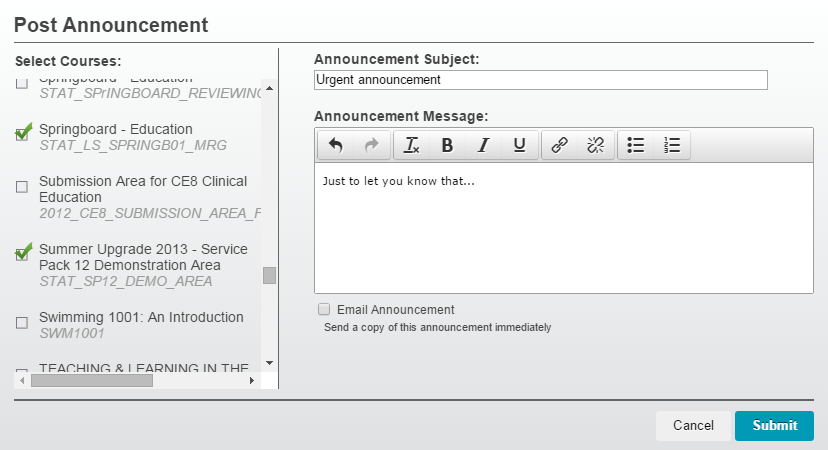The width and height of the screenshot is (828, 450).
Task: Cancel the announcement dialog
Action: pyautogui.click(x=693, y=426)
